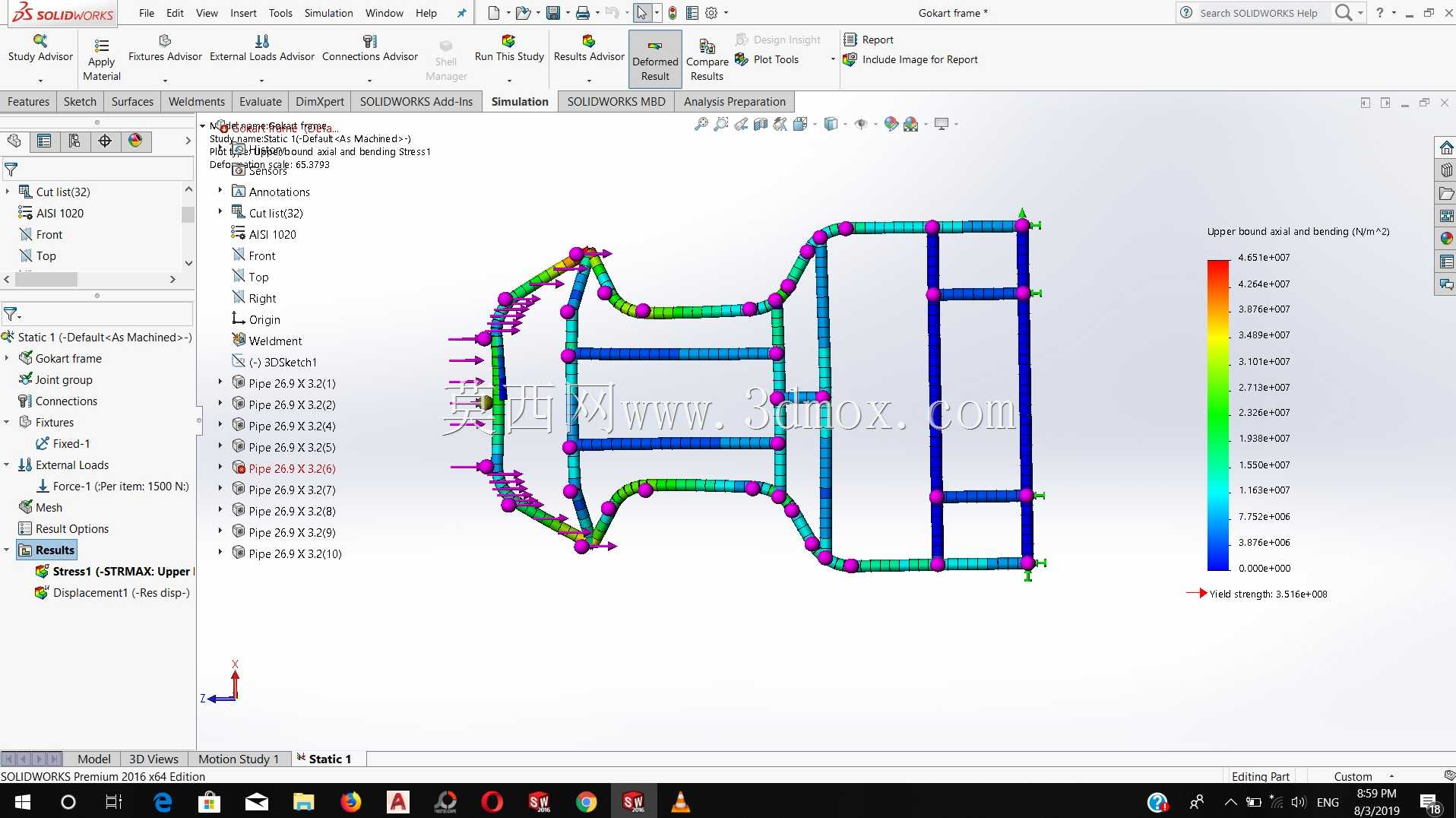The image size is (1456, 818).
Task: Switch to the PropertyManager tab
Action: (44, 141)
